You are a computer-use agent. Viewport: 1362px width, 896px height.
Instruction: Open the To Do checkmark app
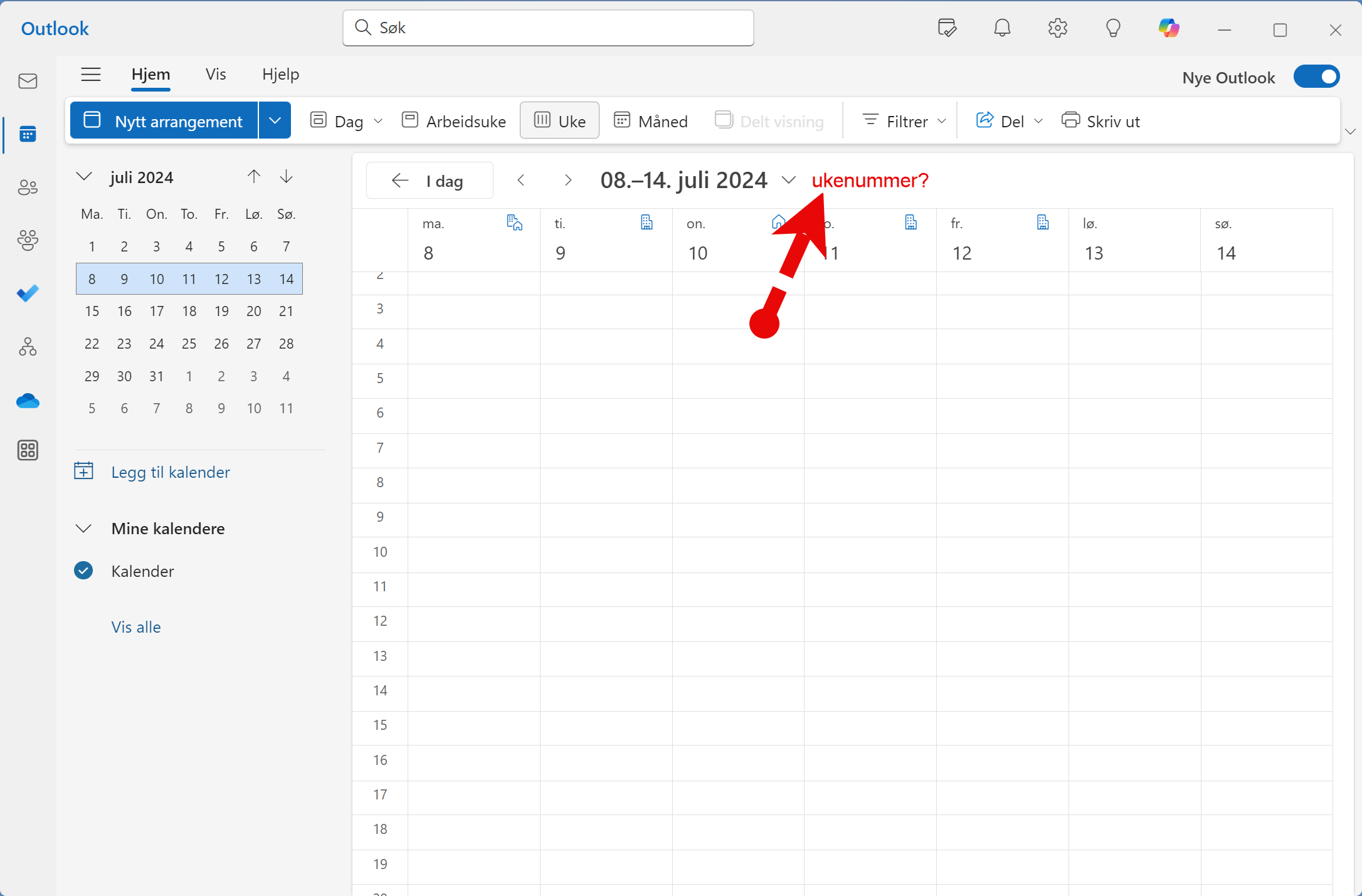point(28,293)
